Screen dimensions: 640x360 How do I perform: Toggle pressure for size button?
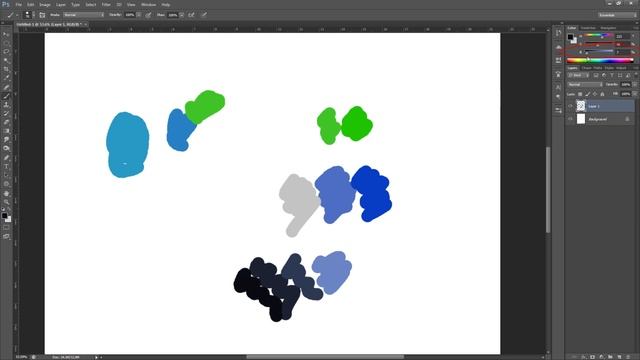[204, 15]
